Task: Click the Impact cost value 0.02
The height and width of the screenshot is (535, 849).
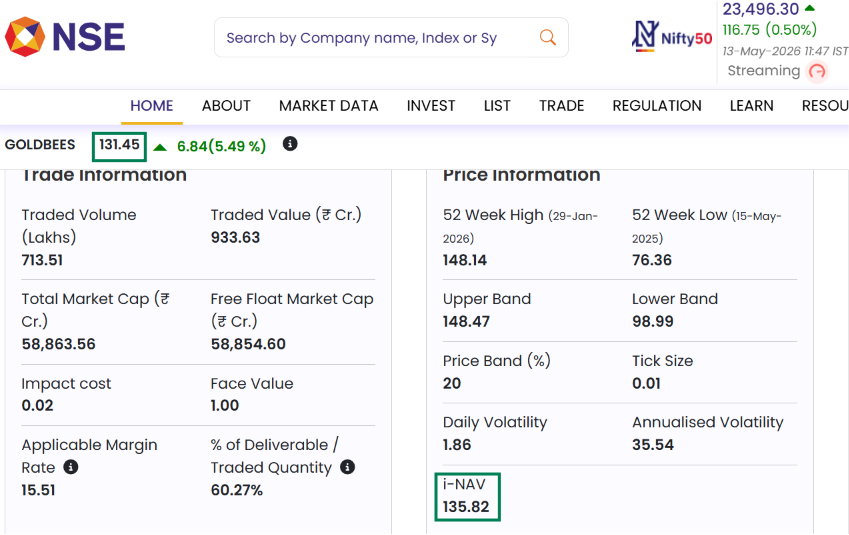Action: (x=37, y=406)
